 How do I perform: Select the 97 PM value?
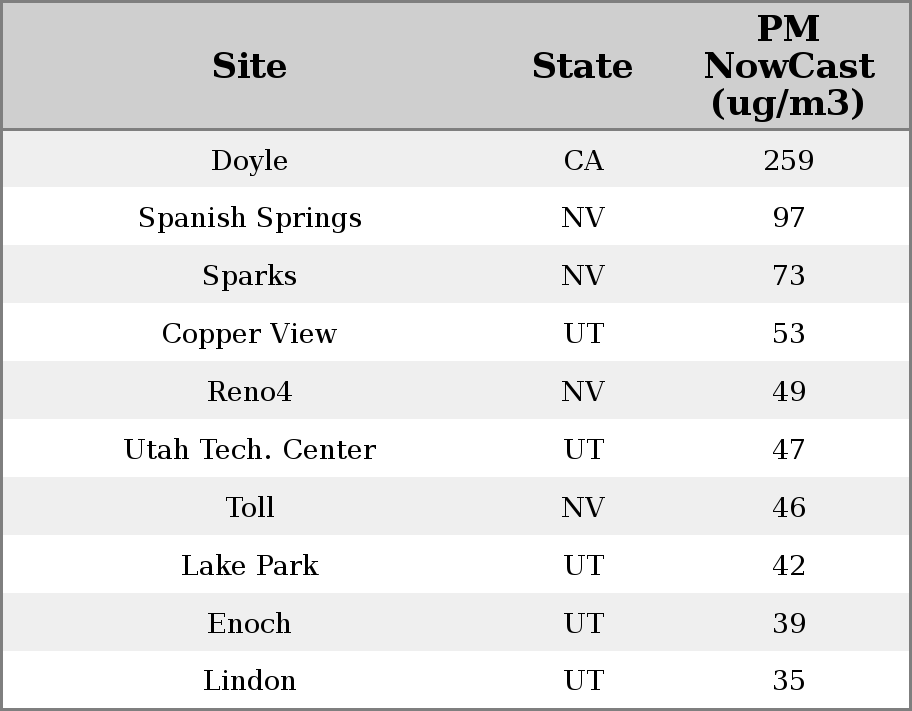pyautogui.click(x=788, y=218)
